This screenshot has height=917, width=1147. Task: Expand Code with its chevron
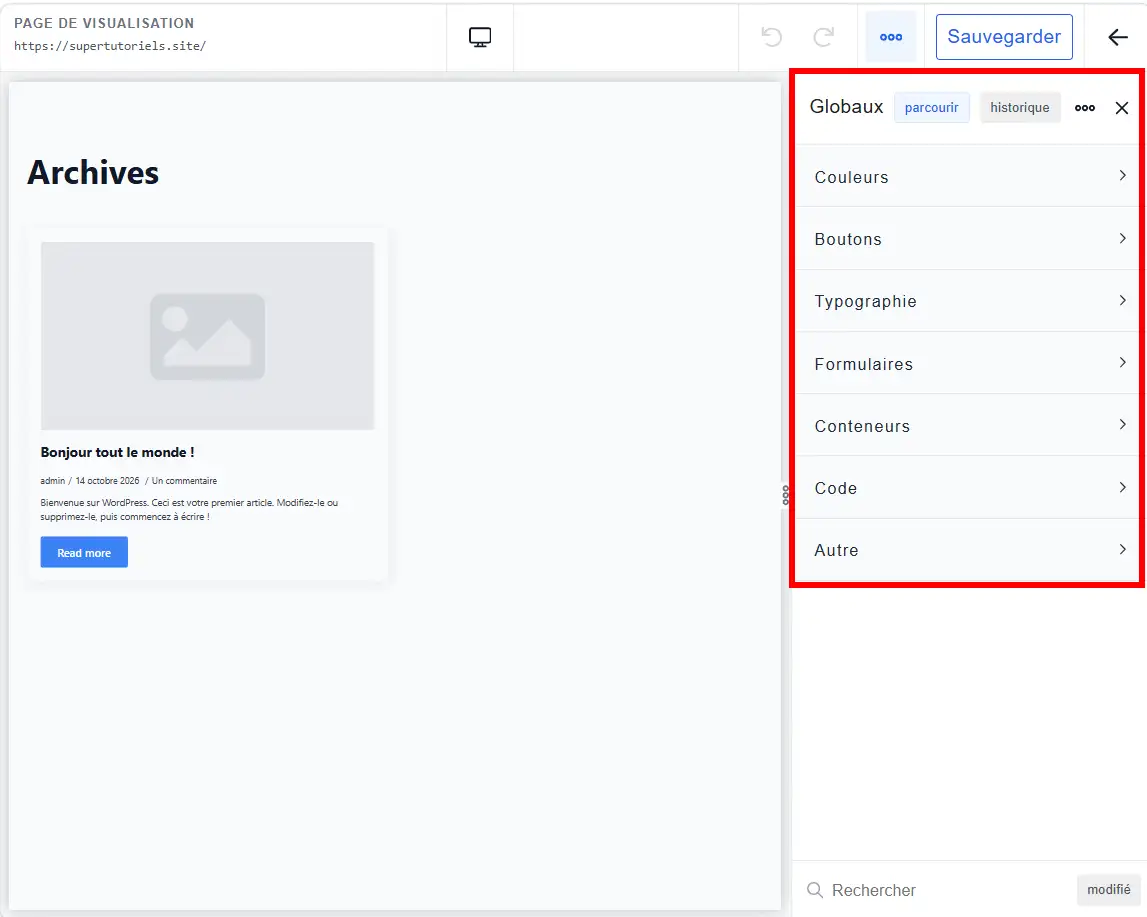coord(1122,488)
